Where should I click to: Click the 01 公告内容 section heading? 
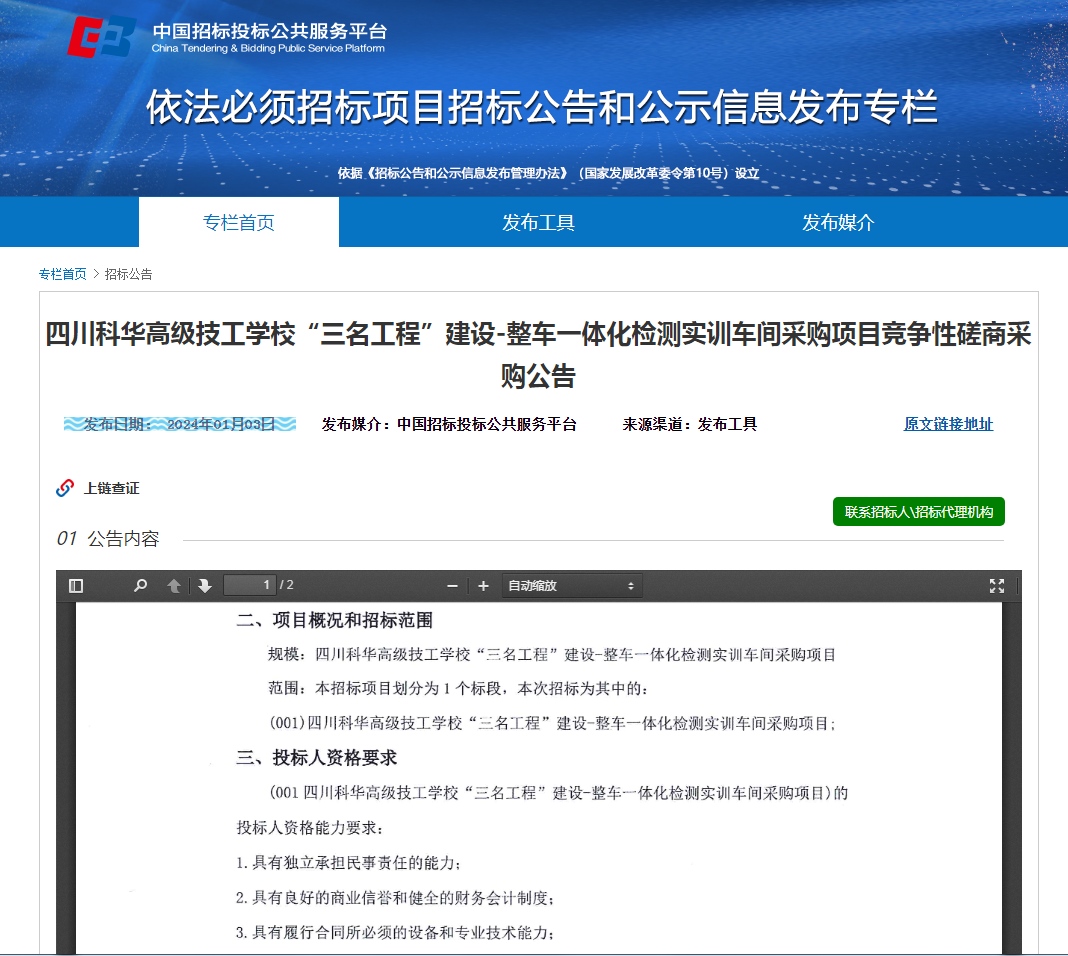pyautogui.click(x=108, y=539)
